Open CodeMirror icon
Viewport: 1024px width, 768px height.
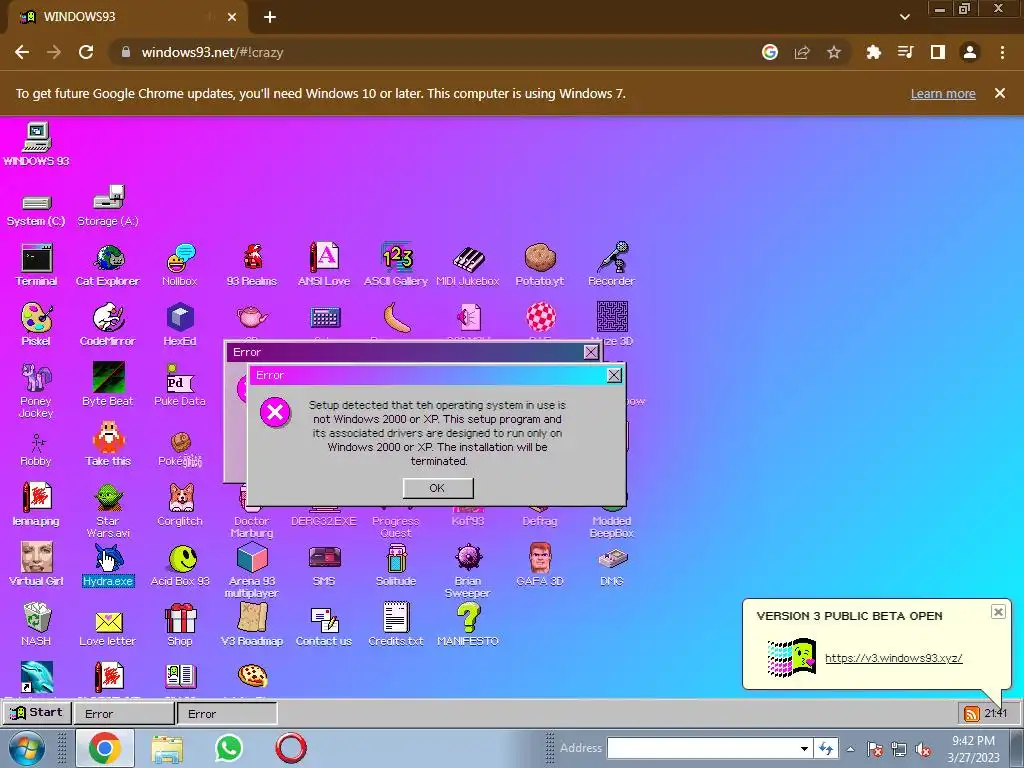click(x=108, y=324)
